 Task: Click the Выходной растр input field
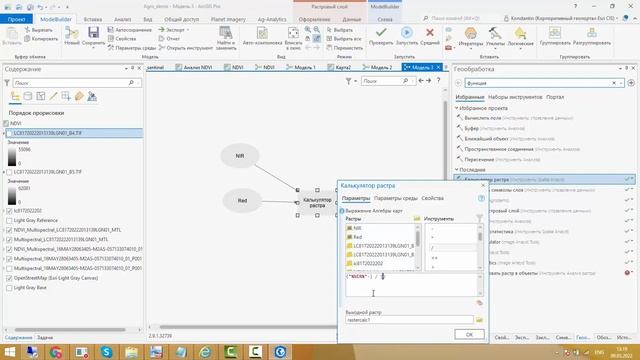point(409,320)
